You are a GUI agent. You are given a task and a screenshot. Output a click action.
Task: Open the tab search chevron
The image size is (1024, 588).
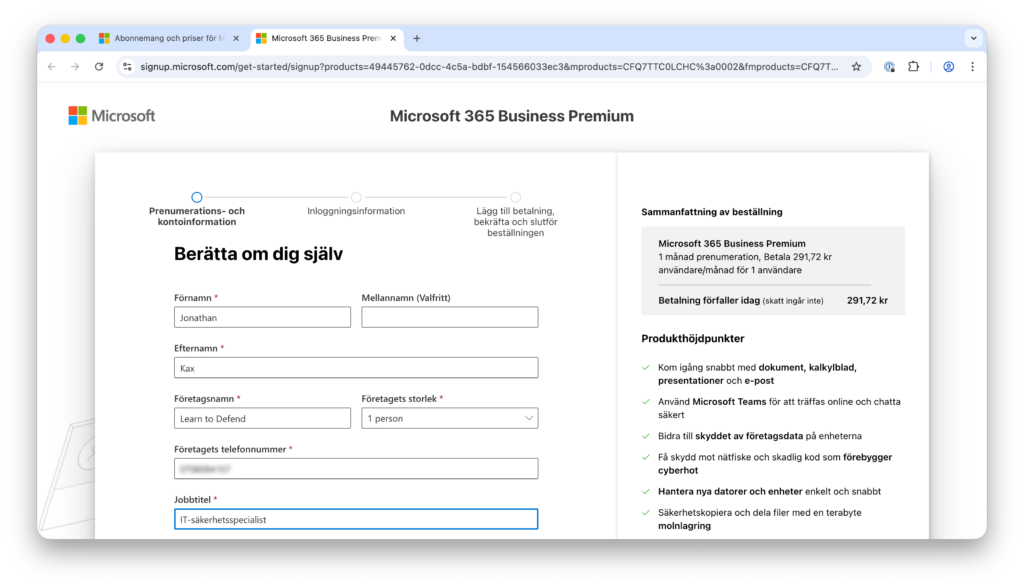972,39
